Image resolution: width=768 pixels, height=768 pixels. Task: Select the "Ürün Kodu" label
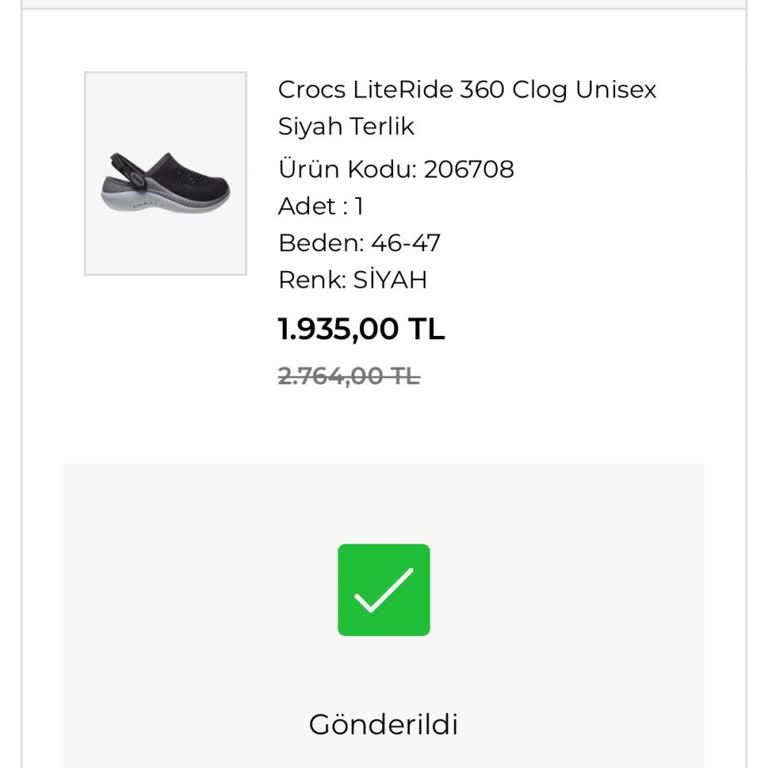point(347,169)
